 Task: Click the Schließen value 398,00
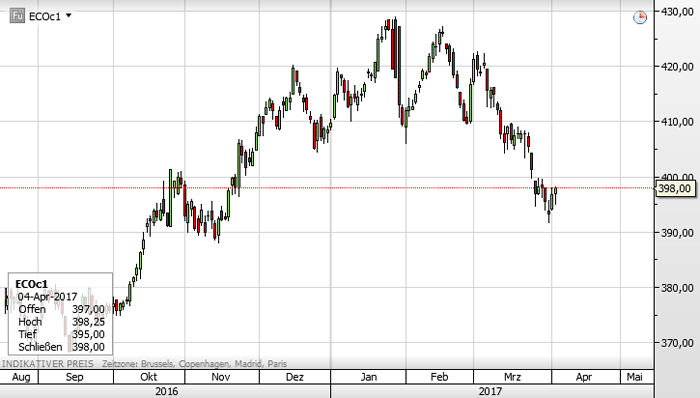pyautogui.click(x=88, y=347)
